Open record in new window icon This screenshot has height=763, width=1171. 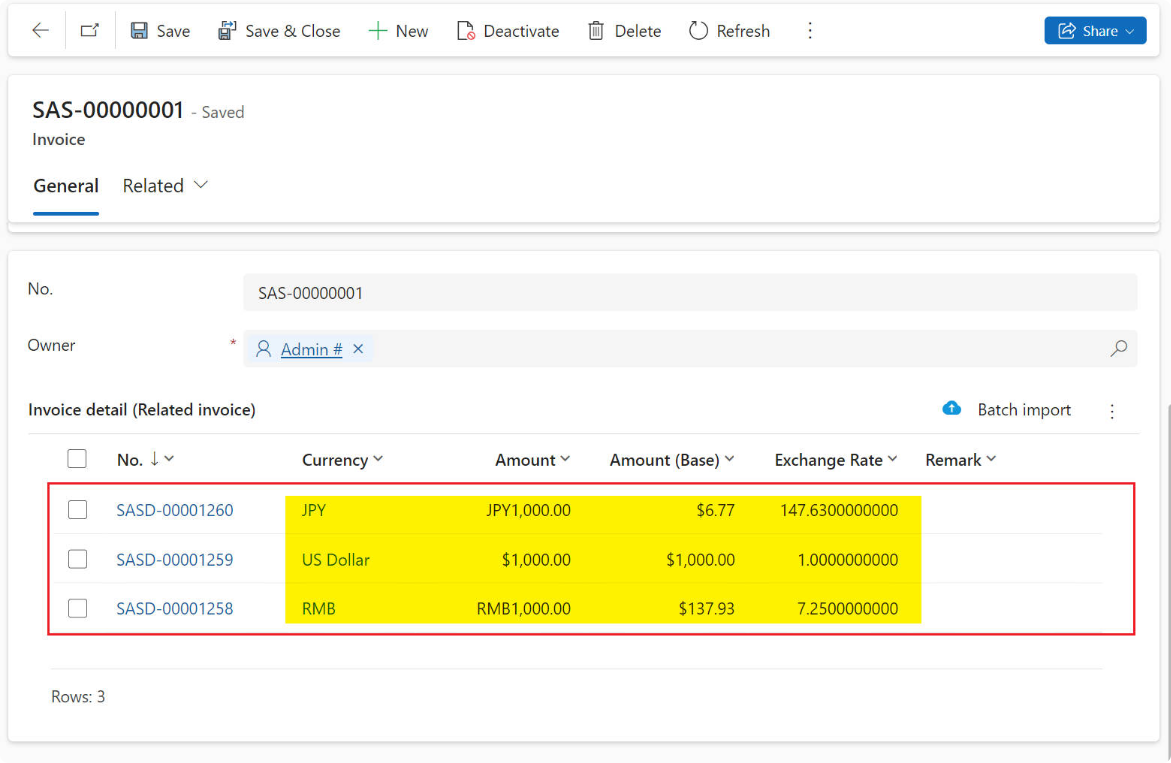pyautogui.click(x=90, y=31)
